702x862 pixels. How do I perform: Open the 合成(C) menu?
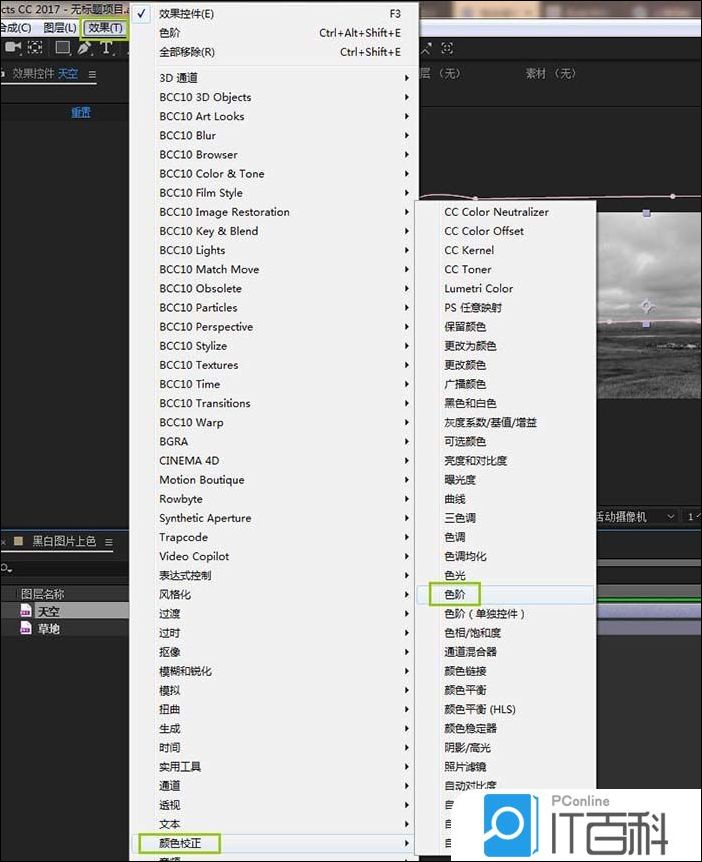16,27
